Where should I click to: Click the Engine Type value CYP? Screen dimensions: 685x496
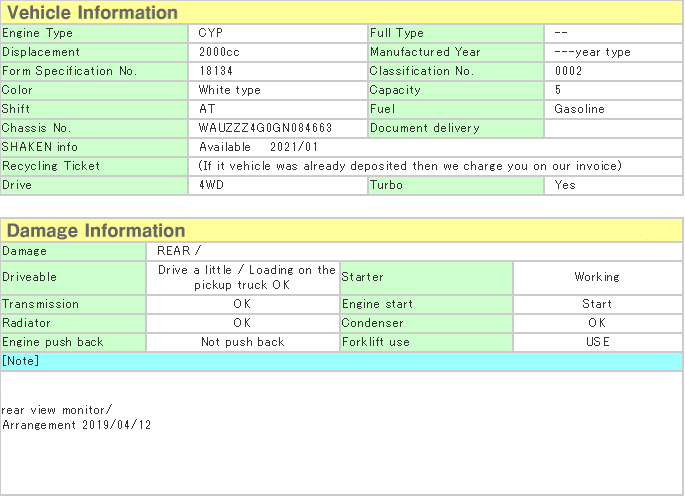pyautogui.click(x=211, y=33)
